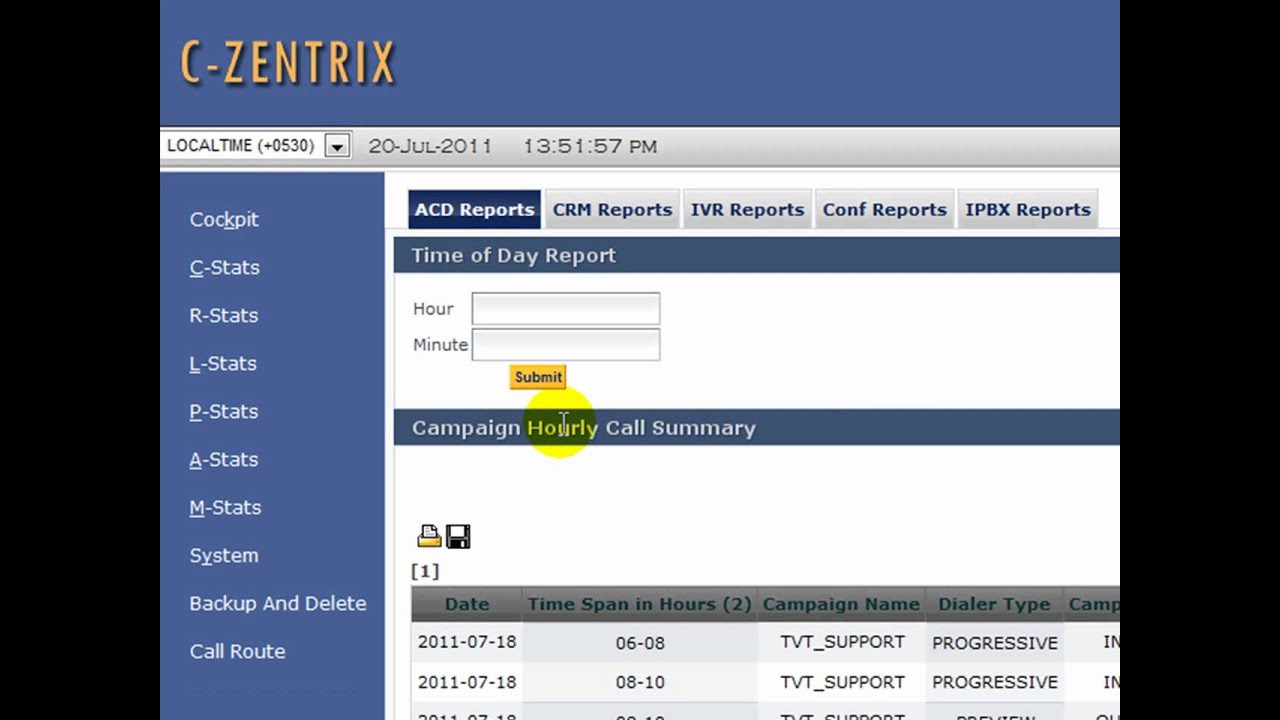Click the floppy disk save icon
This screenshot has width=1280, height=720.
[x=458, y=537]
